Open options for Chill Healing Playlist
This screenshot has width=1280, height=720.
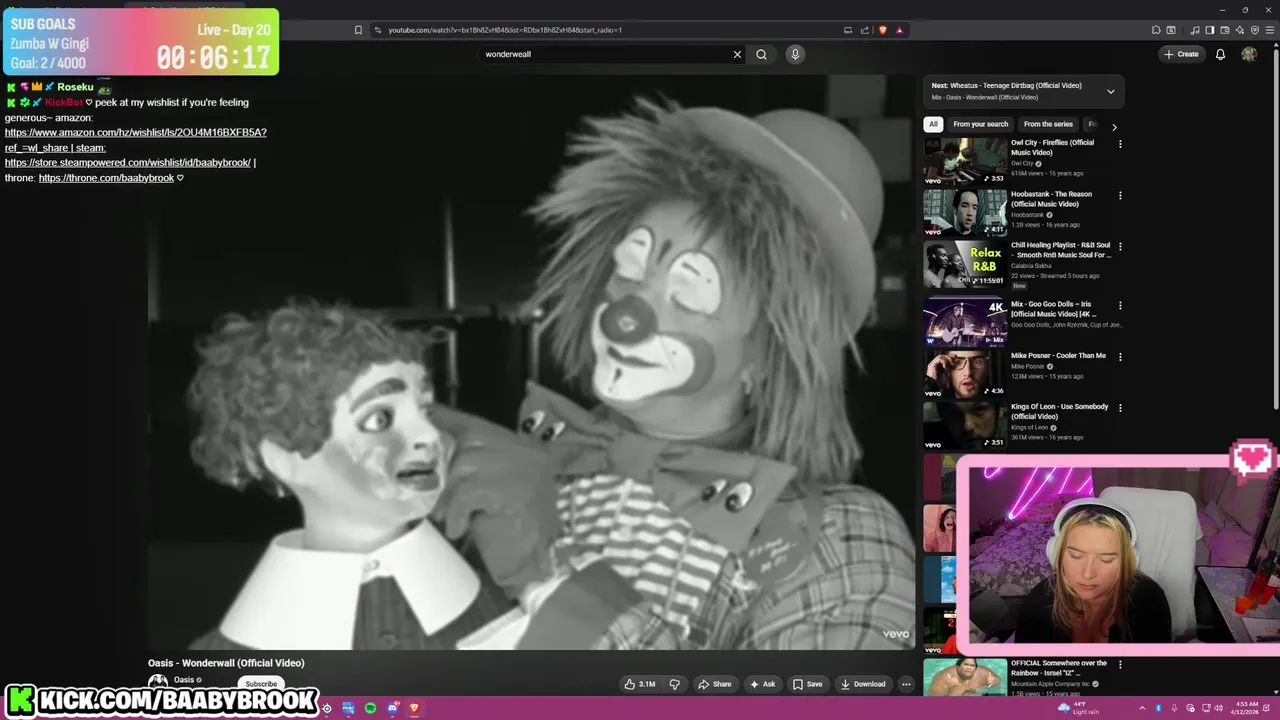tap(1120, 246)
